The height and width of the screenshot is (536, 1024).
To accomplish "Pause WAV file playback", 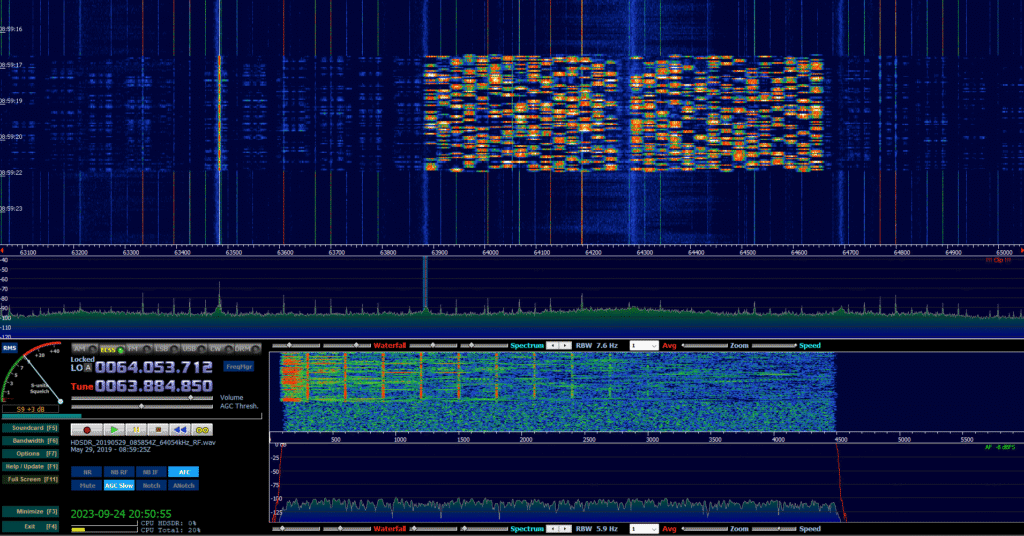I will 136,430.
